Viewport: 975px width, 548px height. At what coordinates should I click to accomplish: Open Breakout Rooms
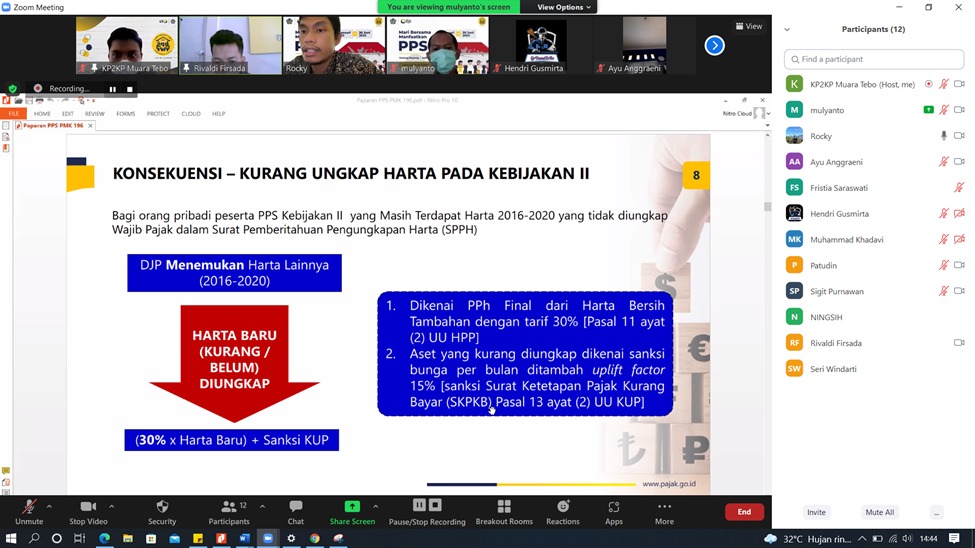click(x=504, y=511)
